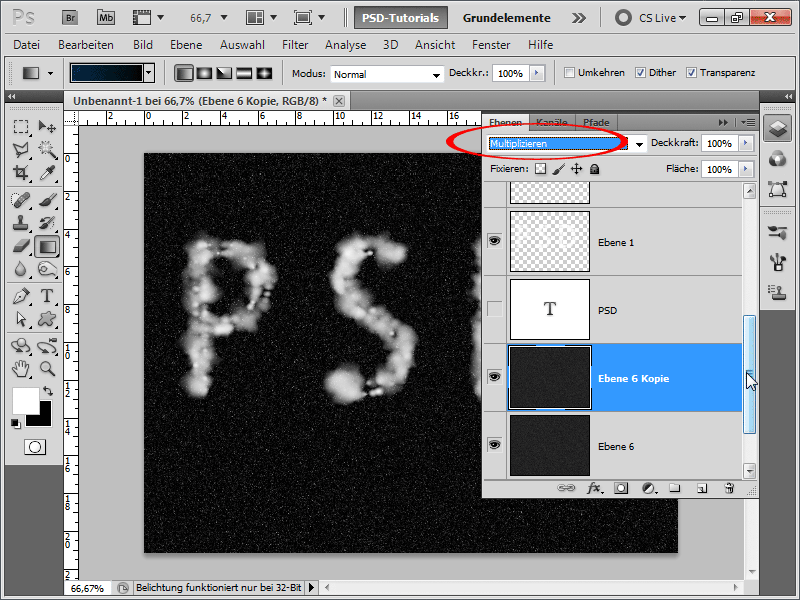Open the layer Deckkraft slider arrow

746,143
